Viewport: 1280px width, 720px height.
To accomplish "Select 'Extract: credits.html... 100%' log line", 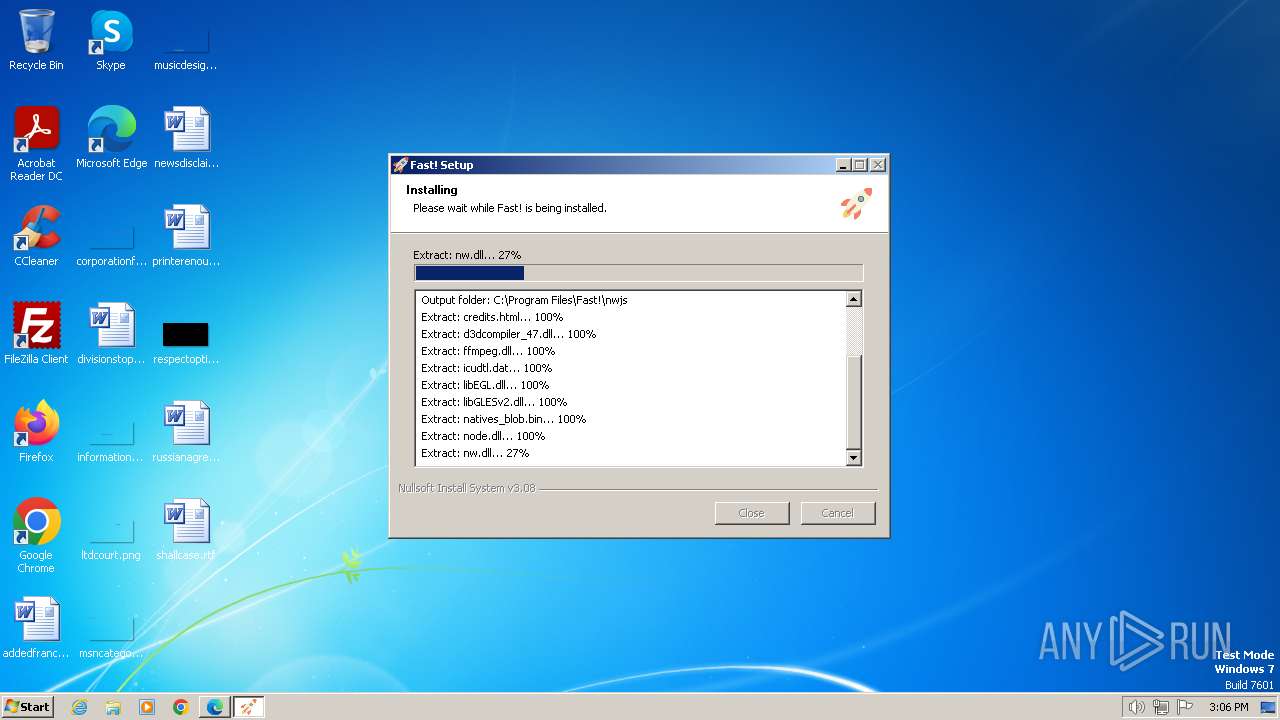I will click(492, 317).
